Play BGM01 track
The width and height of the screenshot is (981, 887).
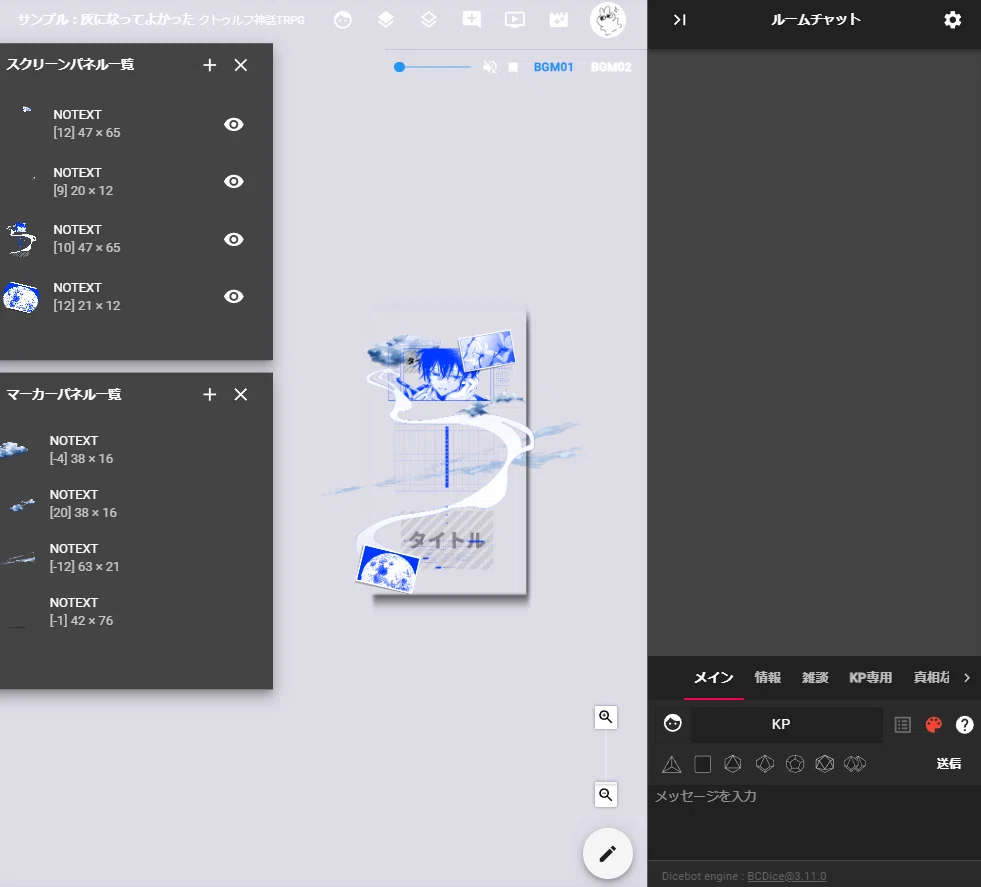553,67
